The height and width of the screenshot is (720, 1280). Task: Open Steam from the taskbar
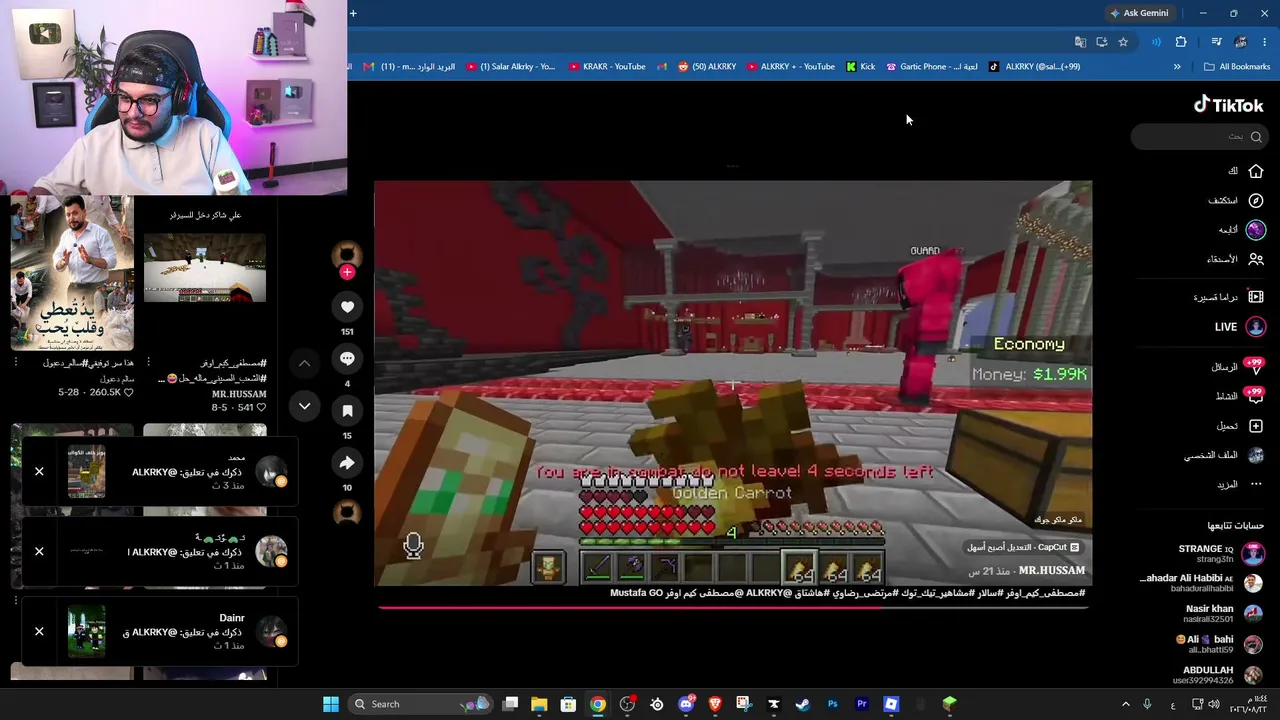802,704
